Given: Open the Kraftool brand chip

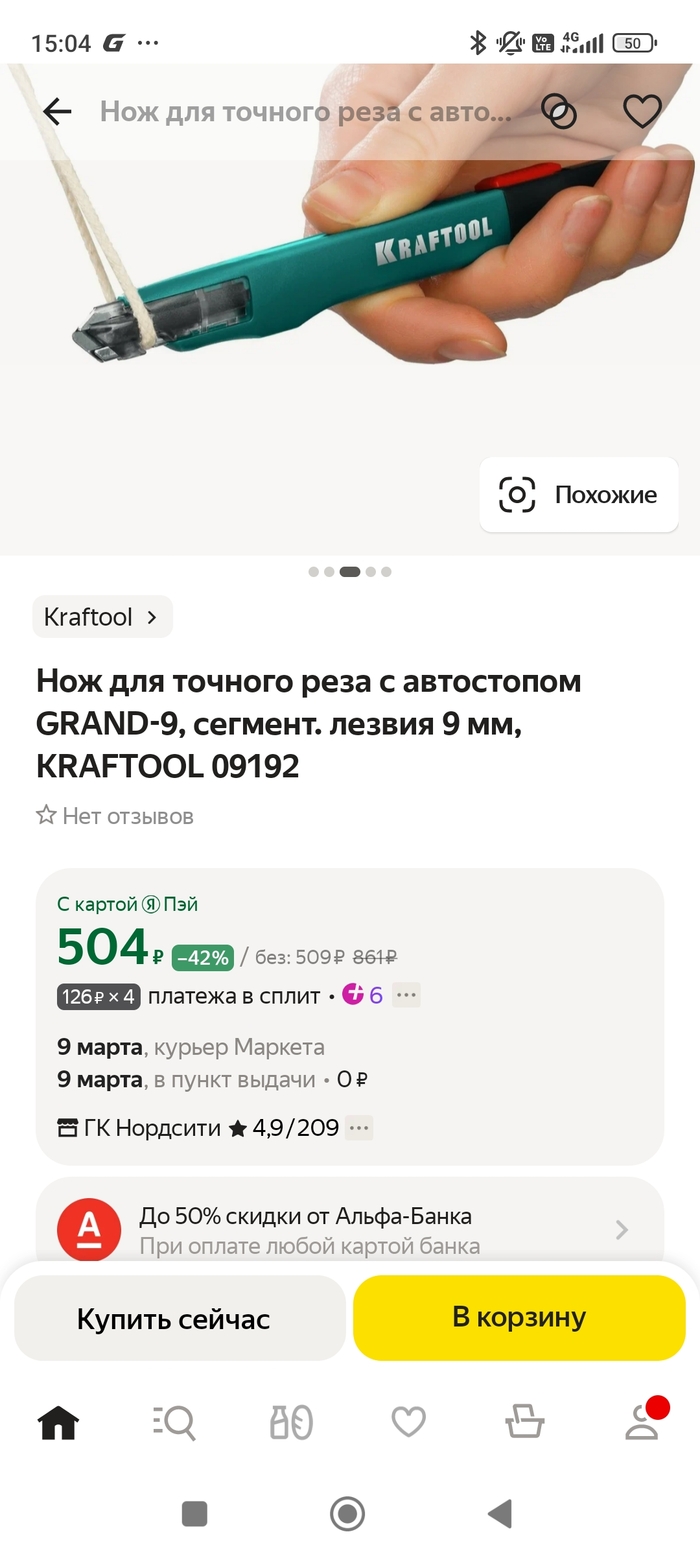Looking at the screenshot, I should (x=102, y=617).
